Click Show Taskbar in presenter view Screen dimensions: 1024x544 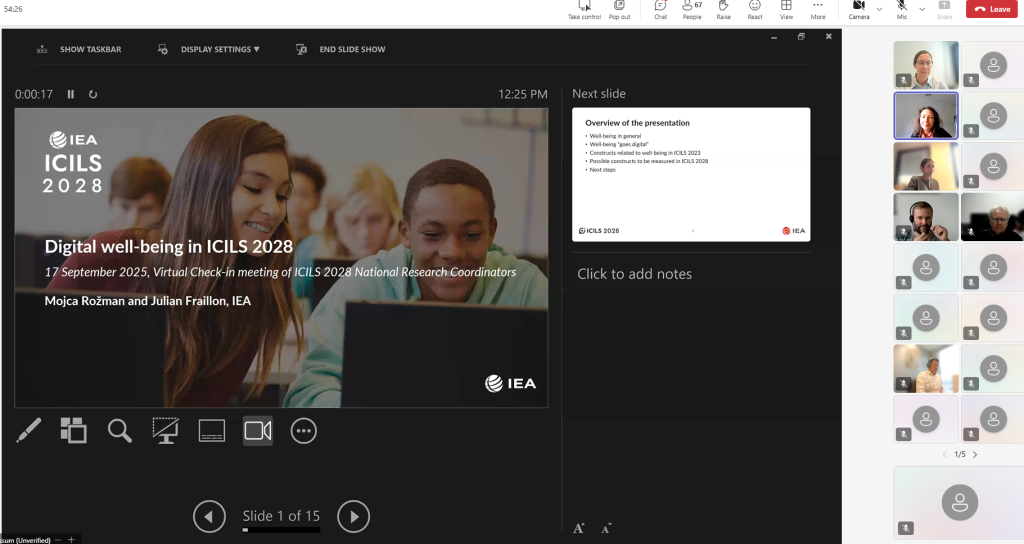coord(79,49)
